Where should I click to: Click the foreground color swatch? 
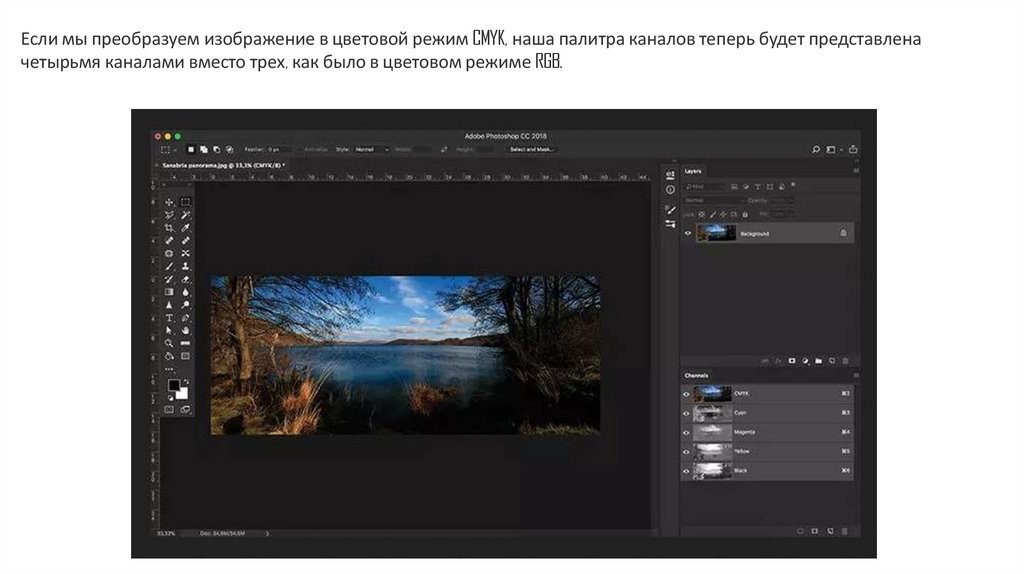(x=173, y=385)
